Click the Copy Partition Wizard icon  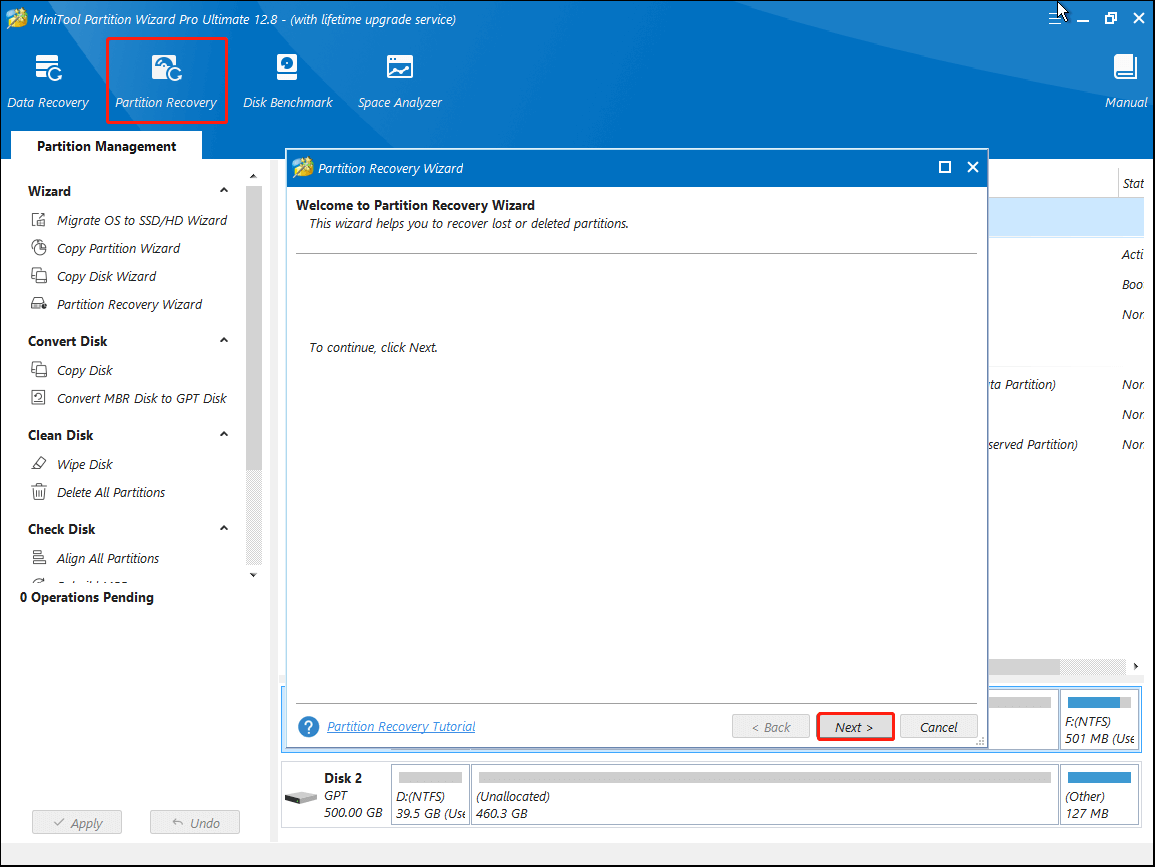[38, 248]
